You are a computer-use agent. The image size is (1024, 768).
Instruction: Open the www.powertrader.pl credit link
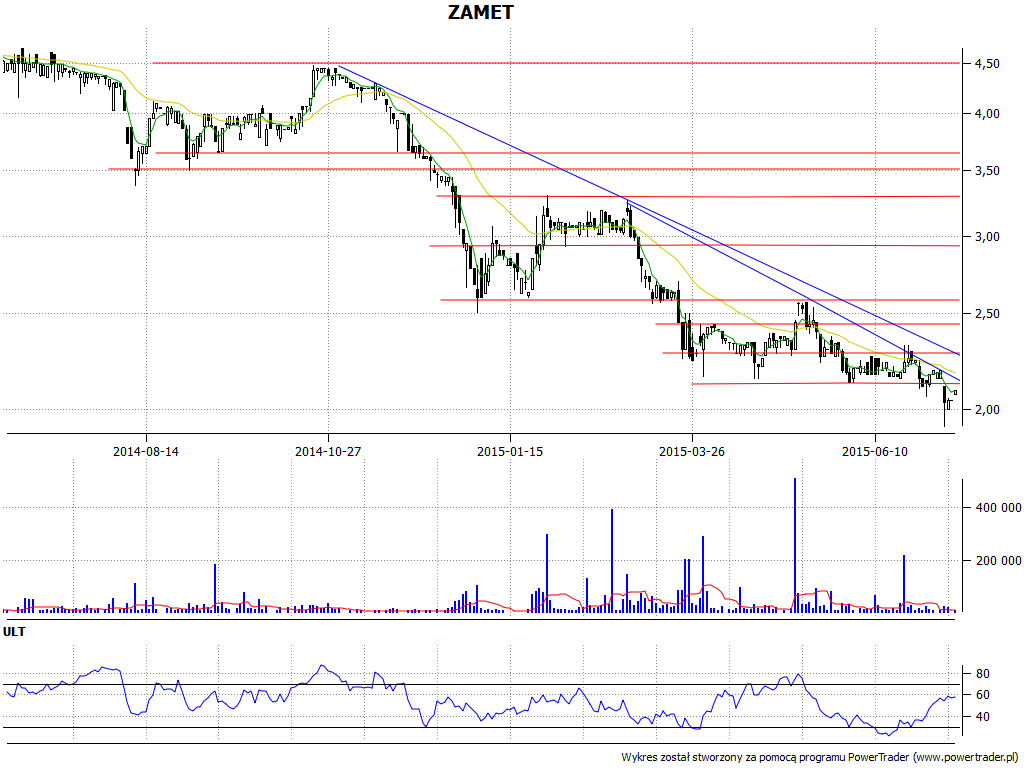click(966, 757)
